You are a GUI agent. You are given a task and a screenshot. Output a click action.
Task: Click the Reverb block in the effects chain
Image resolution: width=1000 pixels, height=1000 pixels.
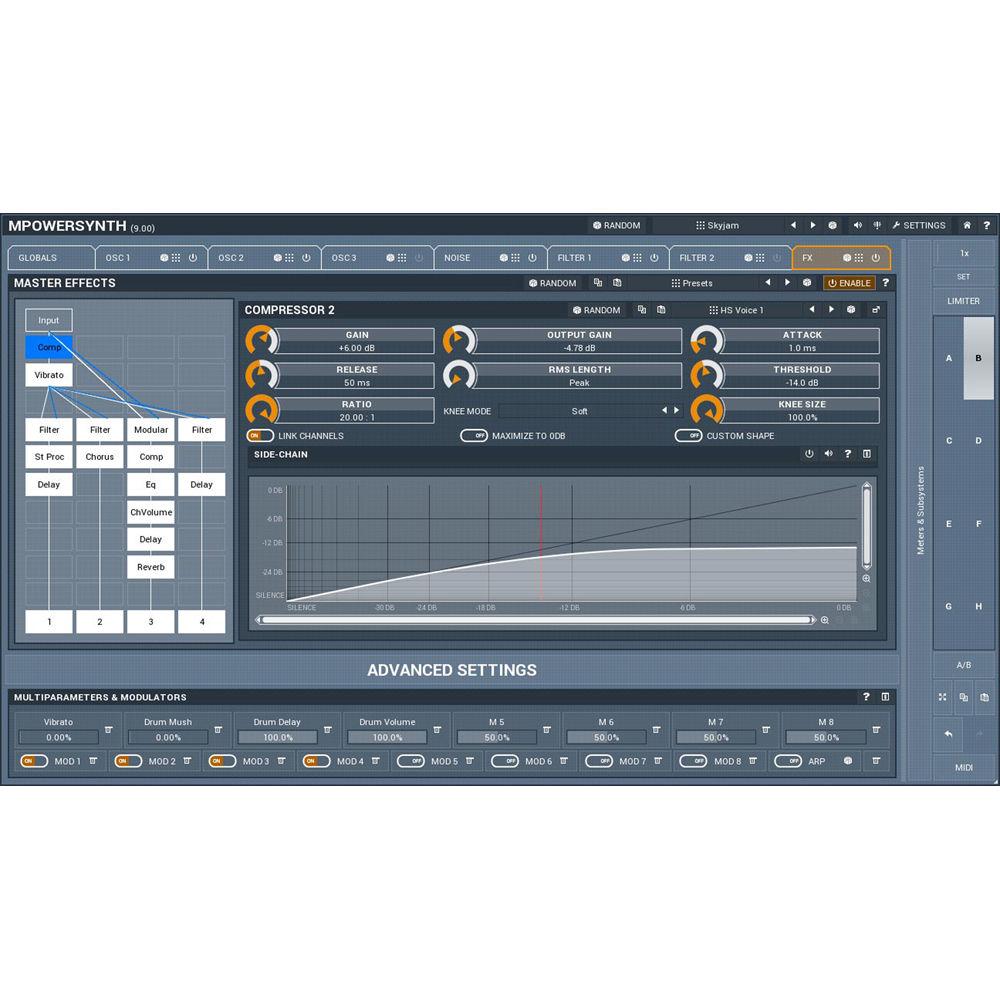tap(151, 567)
